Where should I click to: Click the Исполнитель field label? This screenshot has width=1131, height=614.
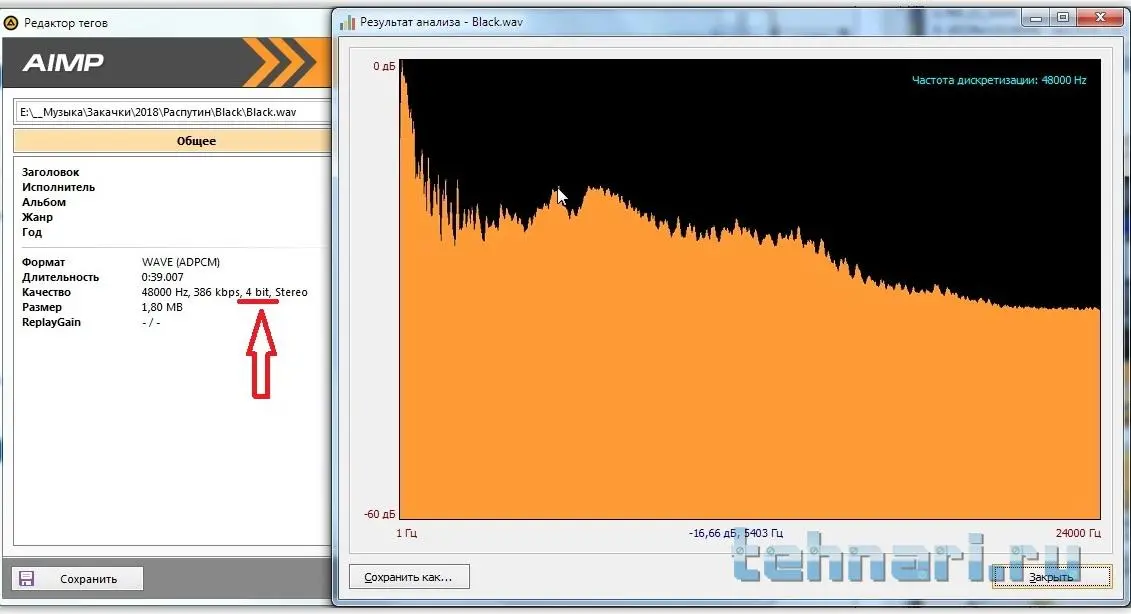click(58, 187)
